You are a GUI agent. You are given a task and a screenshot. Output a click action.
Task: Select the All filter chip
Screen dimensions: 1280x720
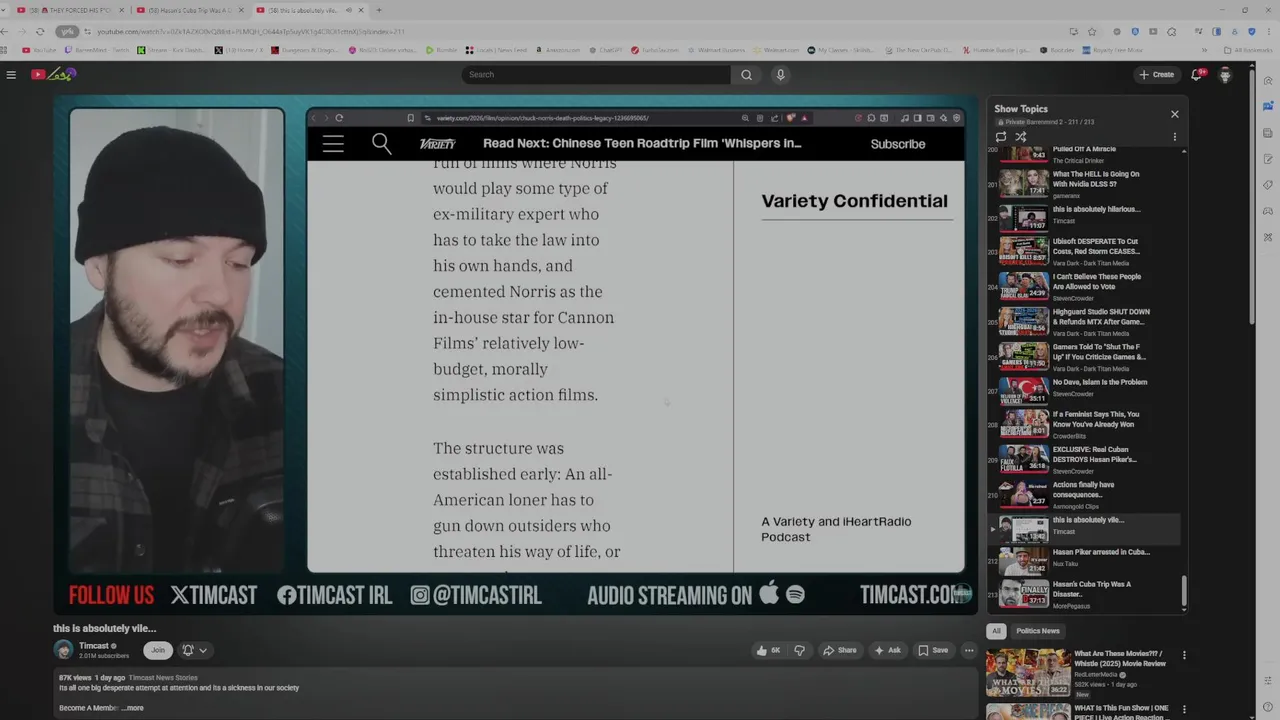(x=996, y=631)
